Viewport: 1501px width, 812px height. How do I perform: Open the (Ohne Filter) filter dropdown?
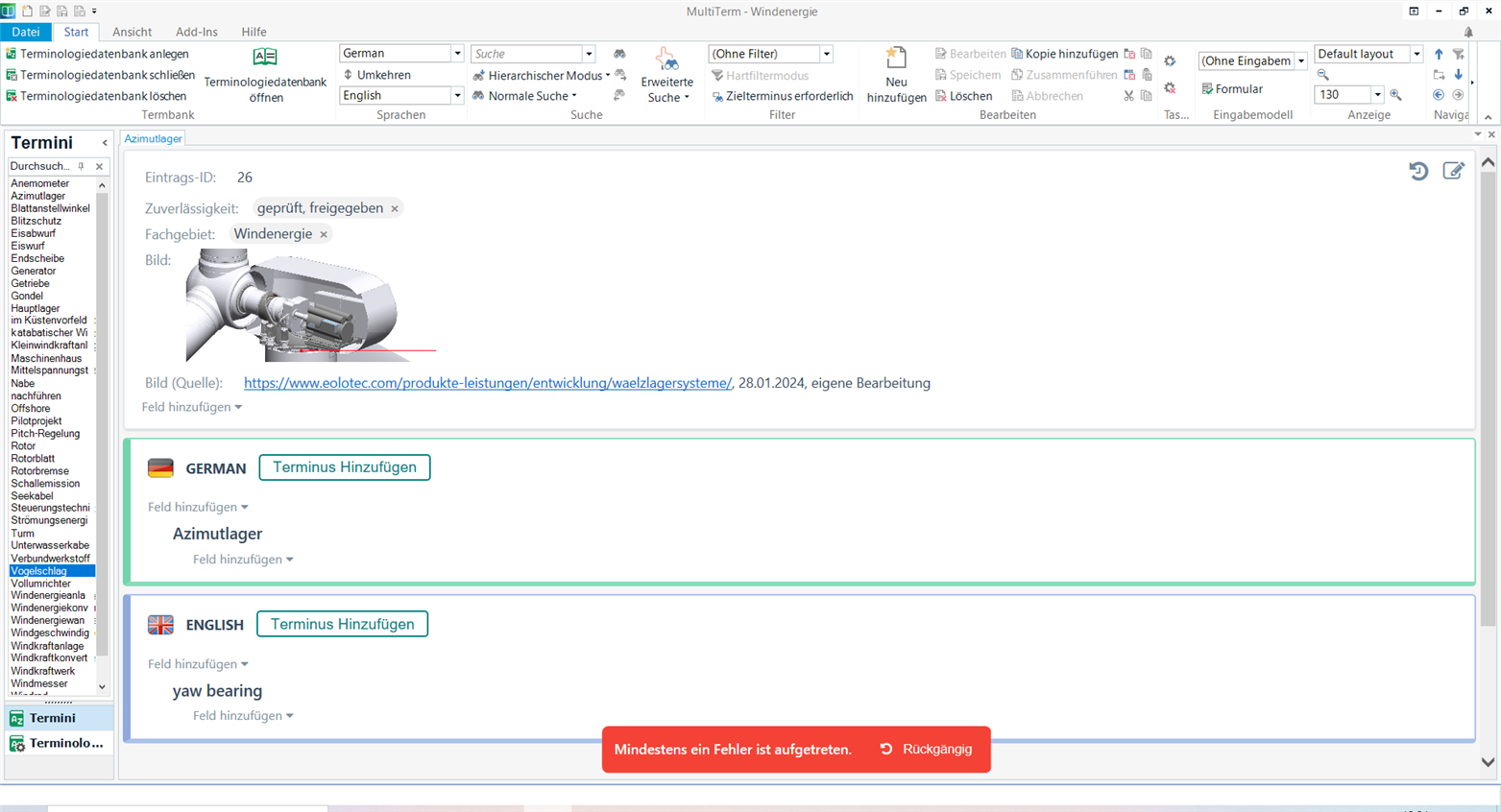click(x=826, y=54)
